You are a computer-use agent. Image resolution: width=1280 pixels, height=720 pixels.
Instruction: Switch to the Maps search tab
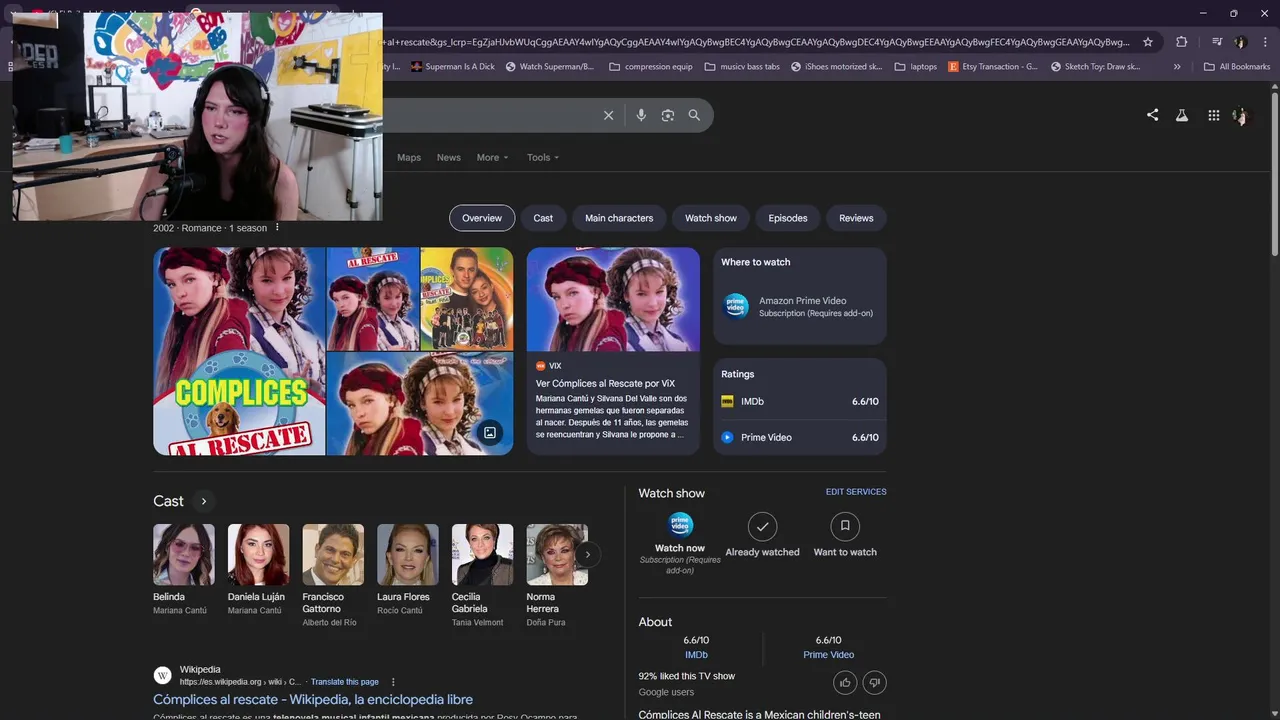[x=409, y=157]
